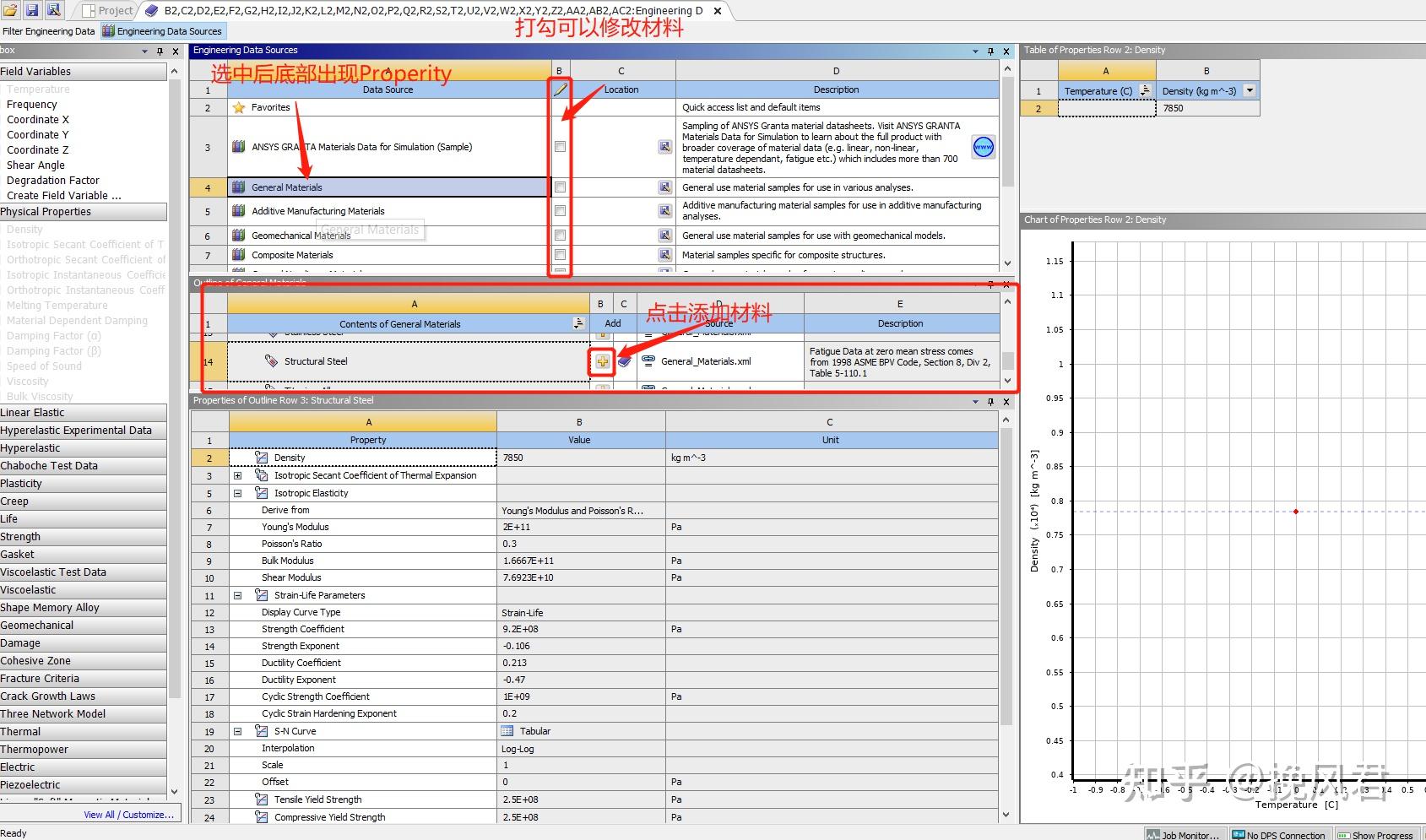Open the Density (kg m^-3) unit dropdown

pyautogui.click(x=1250, y=90)
